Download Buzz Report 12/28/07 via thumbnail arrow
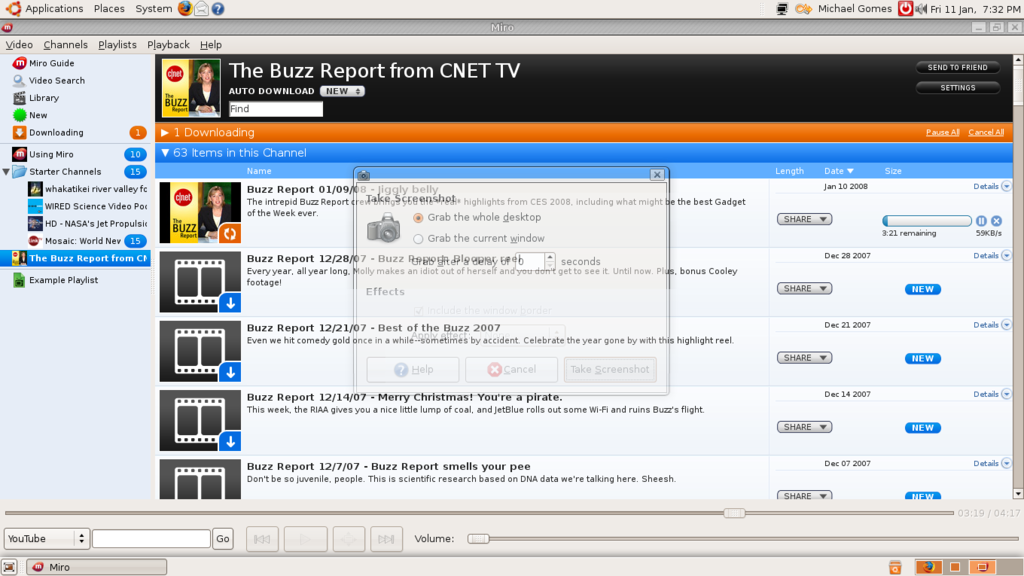Image resolution: width=1024 pixels, height=576 pixels. click(230, 303)
